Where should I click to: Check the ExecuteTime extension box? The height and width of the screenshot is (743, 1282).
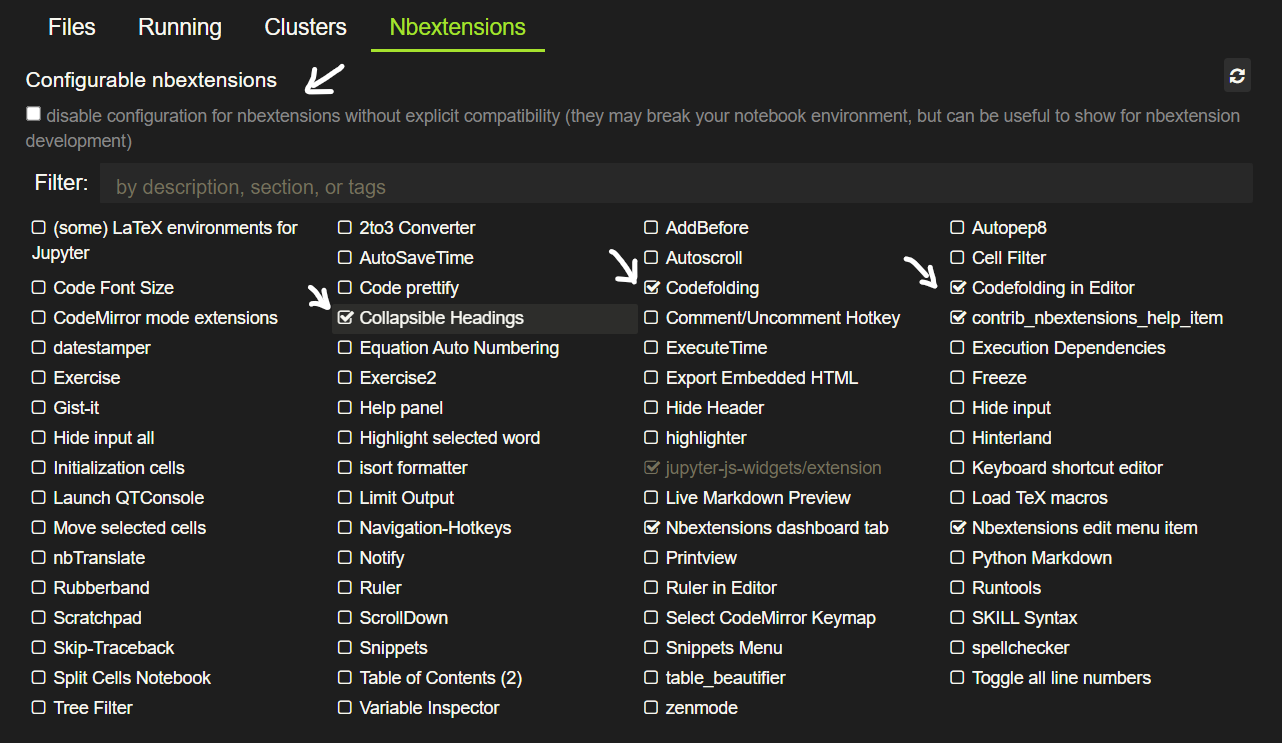[652, 348]
